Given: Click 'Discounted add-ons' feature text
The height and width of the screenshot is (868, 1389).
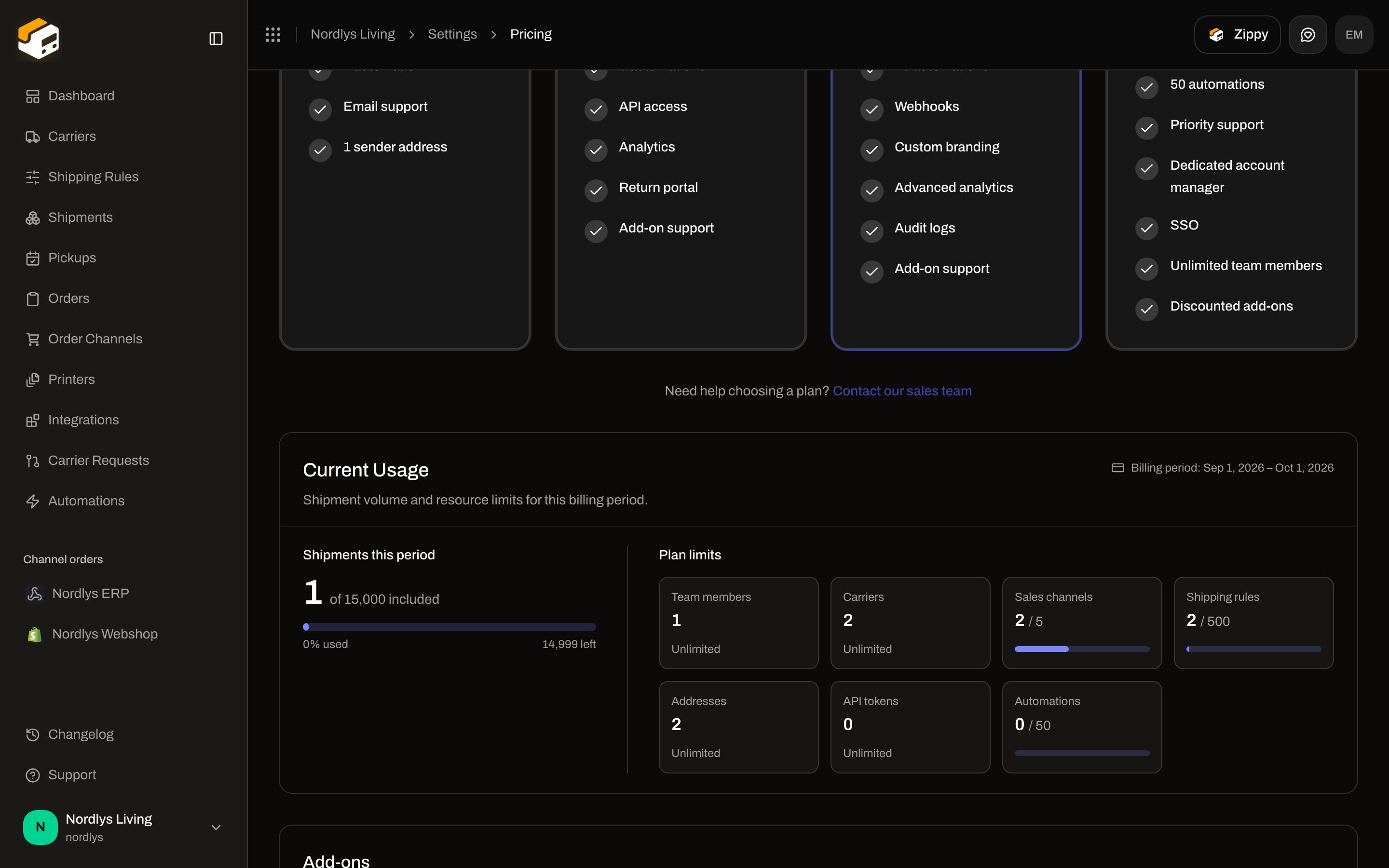Looking at the screenshot, I should (x=1231, y=306).
